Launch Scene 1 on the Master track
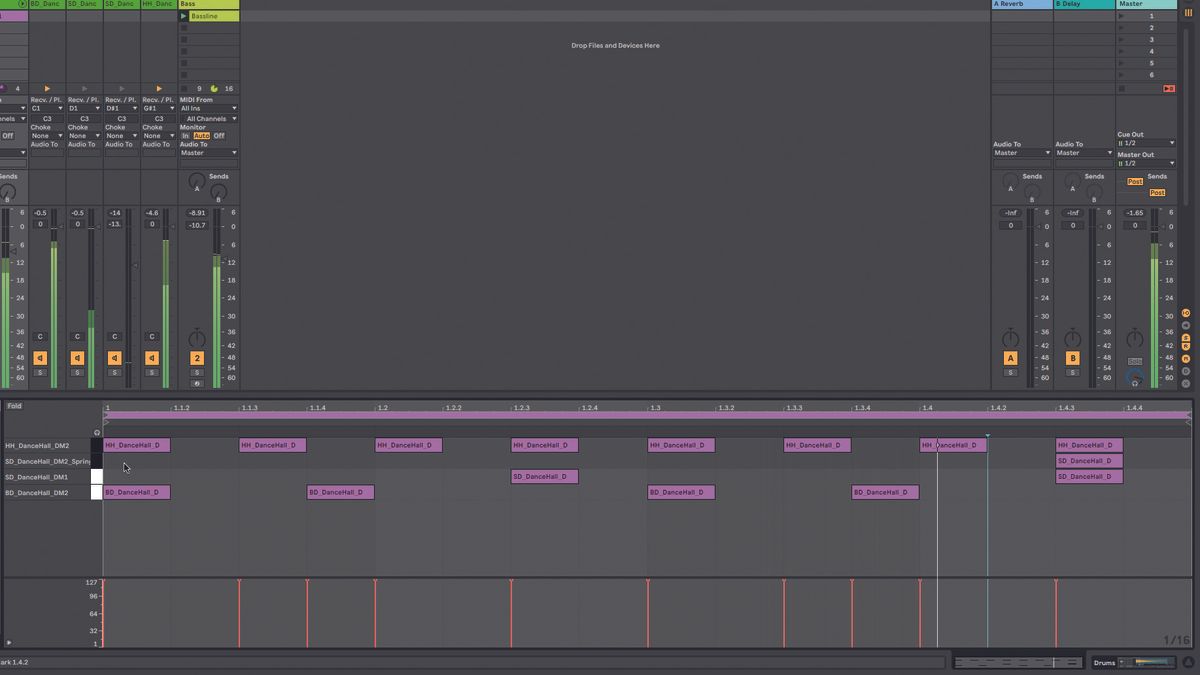 click(x=1122, y=16)
